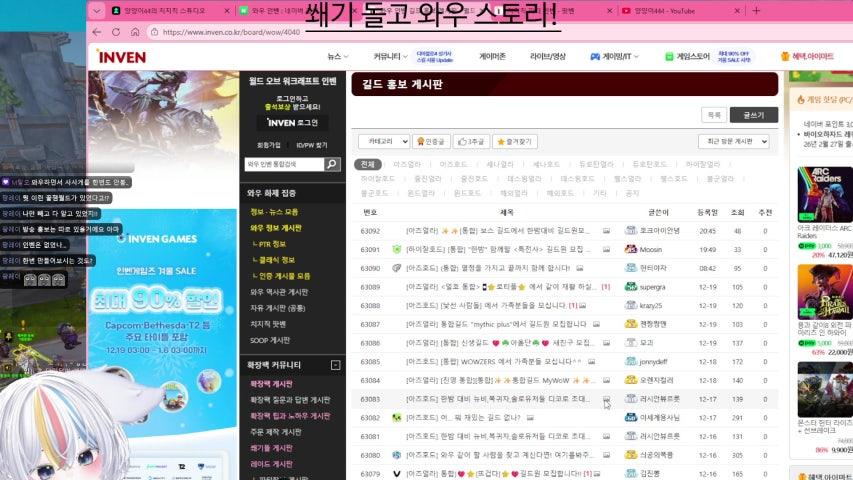The image size is (853, 480).
Task: Filter by 인증글 medal button
Action: 431,141
